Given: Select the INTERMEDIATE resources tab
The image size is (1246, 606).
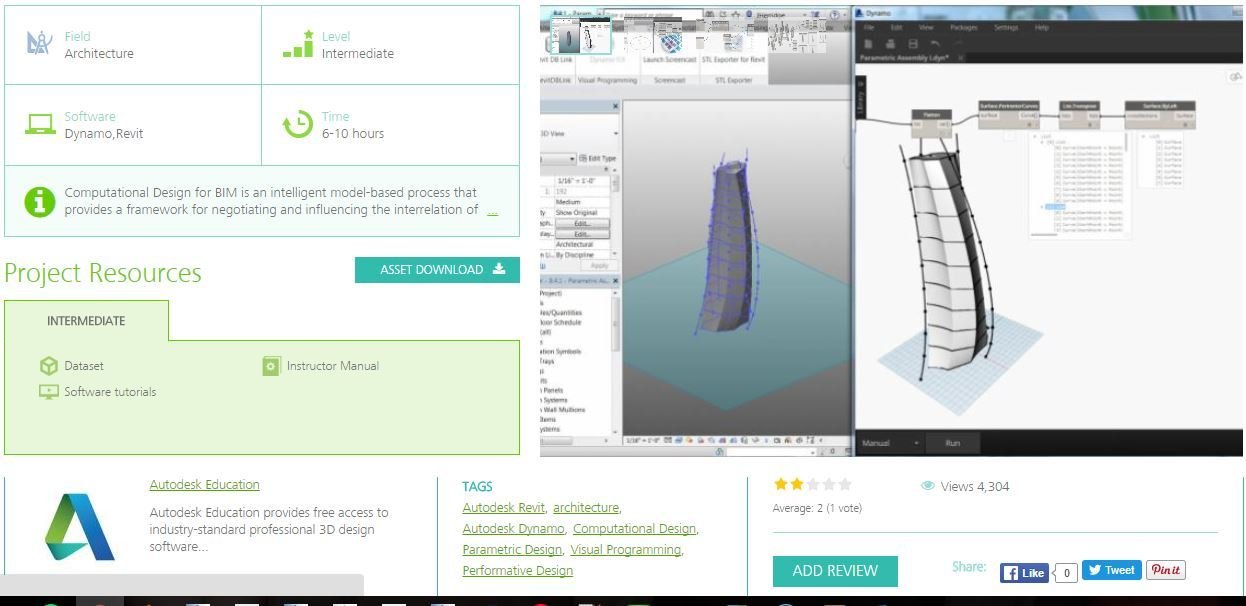Looking at the screenshot, I should click(x=86, y=321).
